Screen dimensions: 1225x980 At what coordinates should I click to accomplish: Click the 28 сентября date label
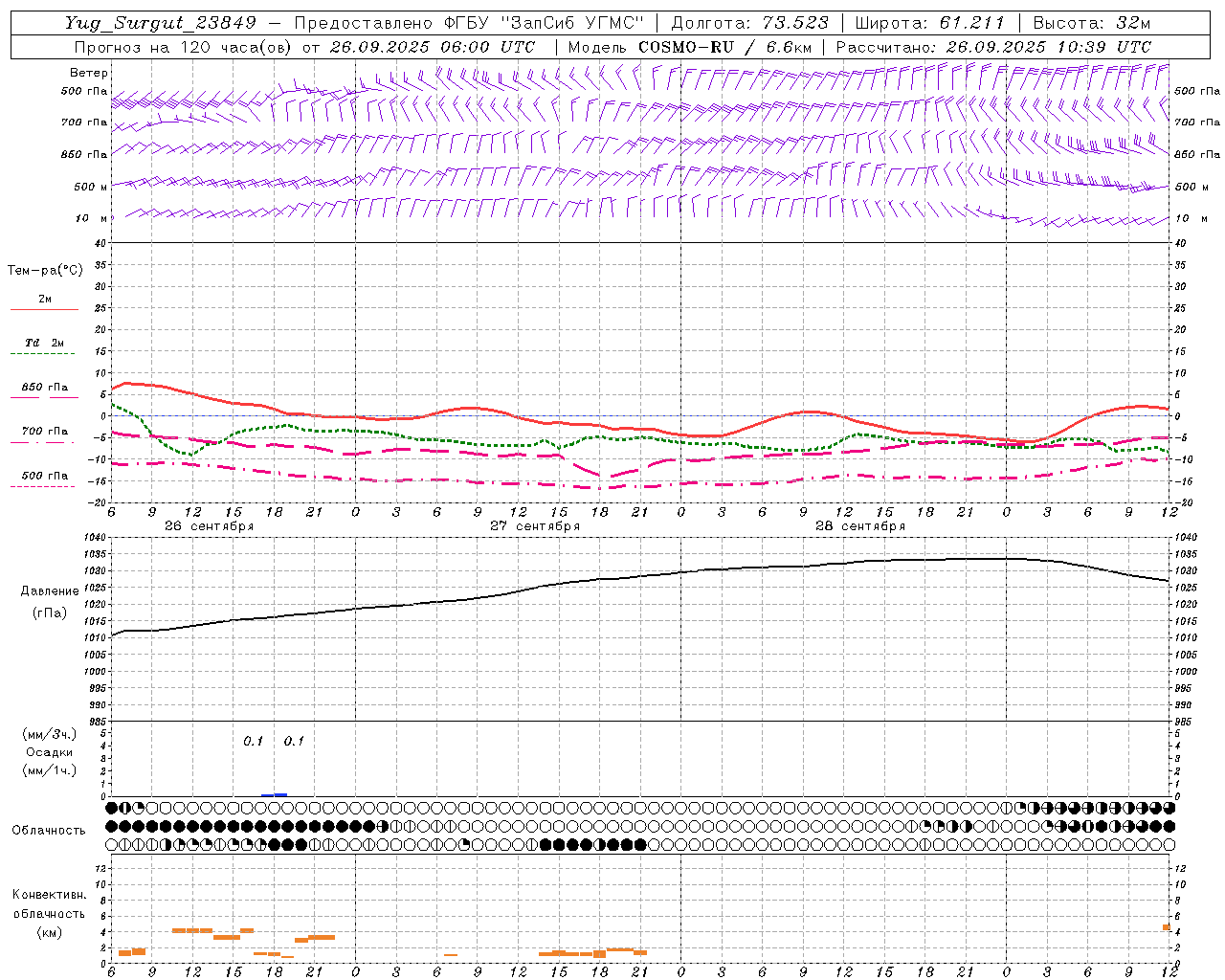(860, 526)
